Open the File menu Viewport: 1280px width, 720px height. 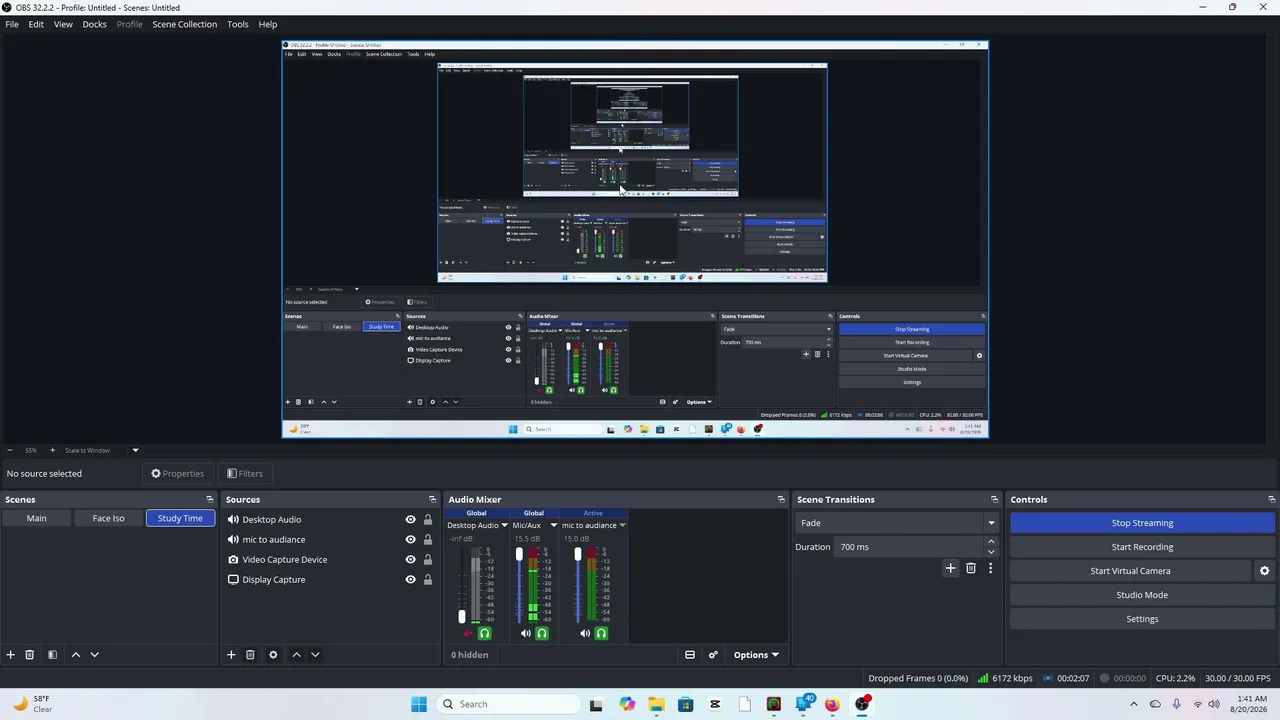point(12,24)
